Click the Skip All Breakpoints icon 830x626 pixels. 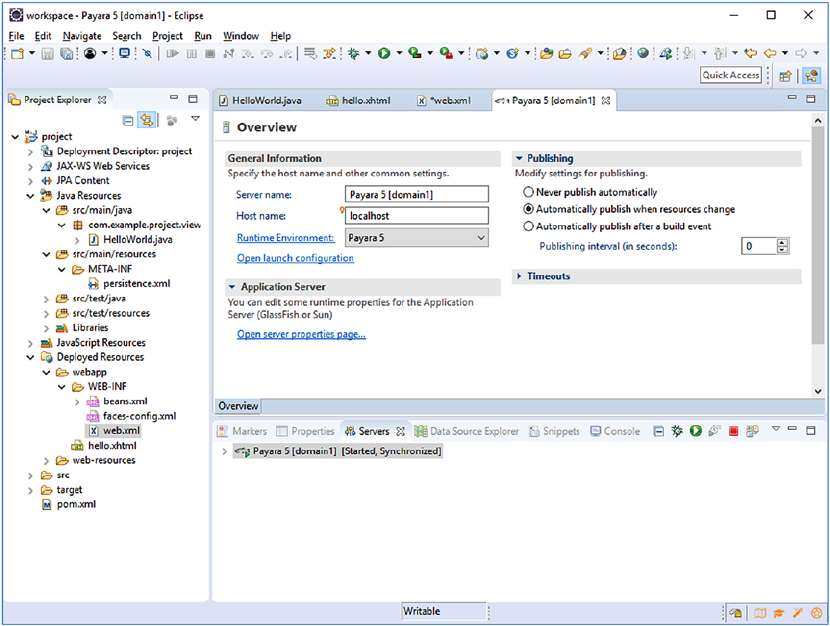click(148, 53)
